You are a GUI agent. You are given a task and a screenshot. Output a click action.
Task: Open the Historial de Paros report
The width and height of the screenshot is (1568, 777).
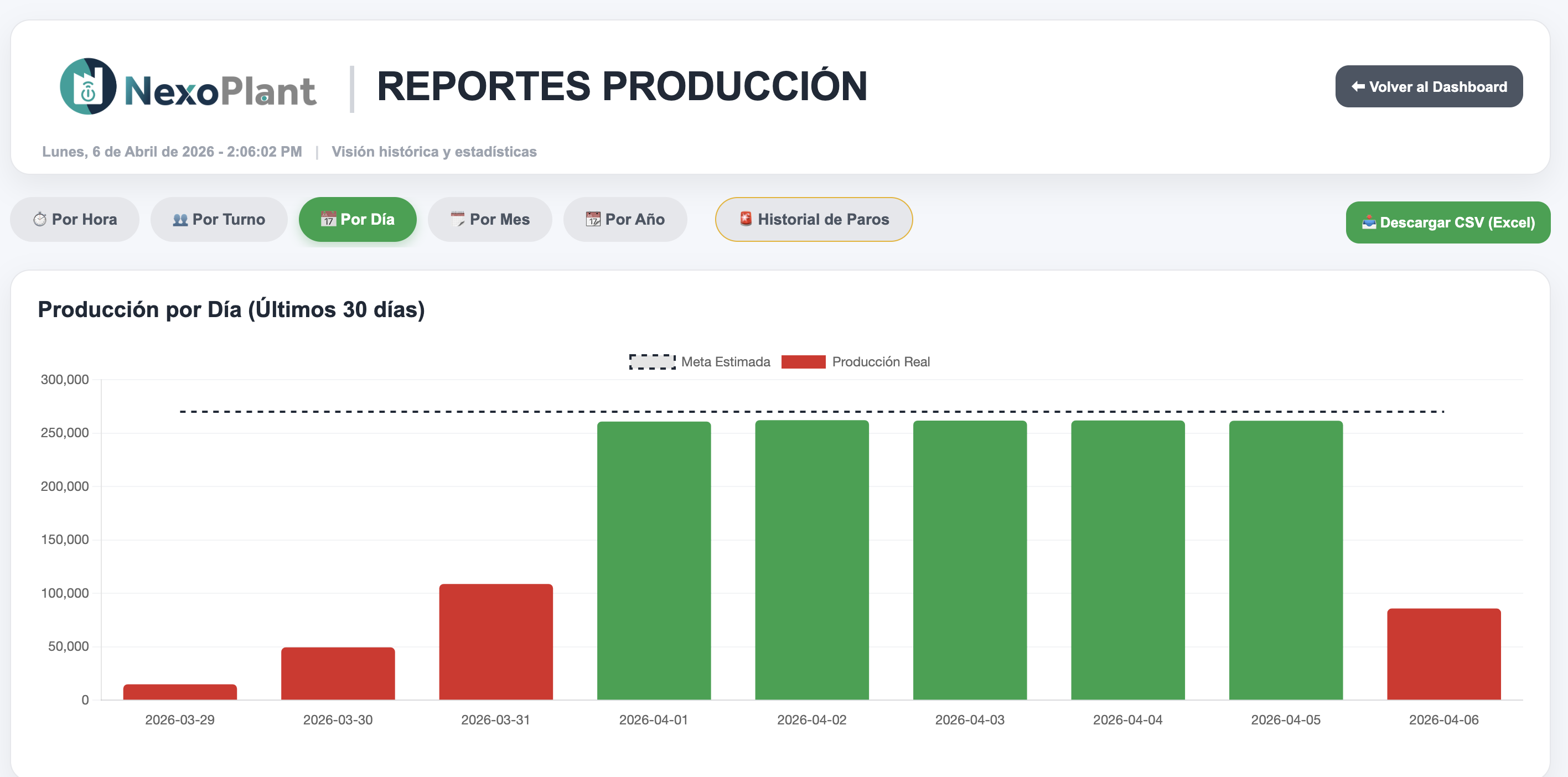tap(814, 219)
